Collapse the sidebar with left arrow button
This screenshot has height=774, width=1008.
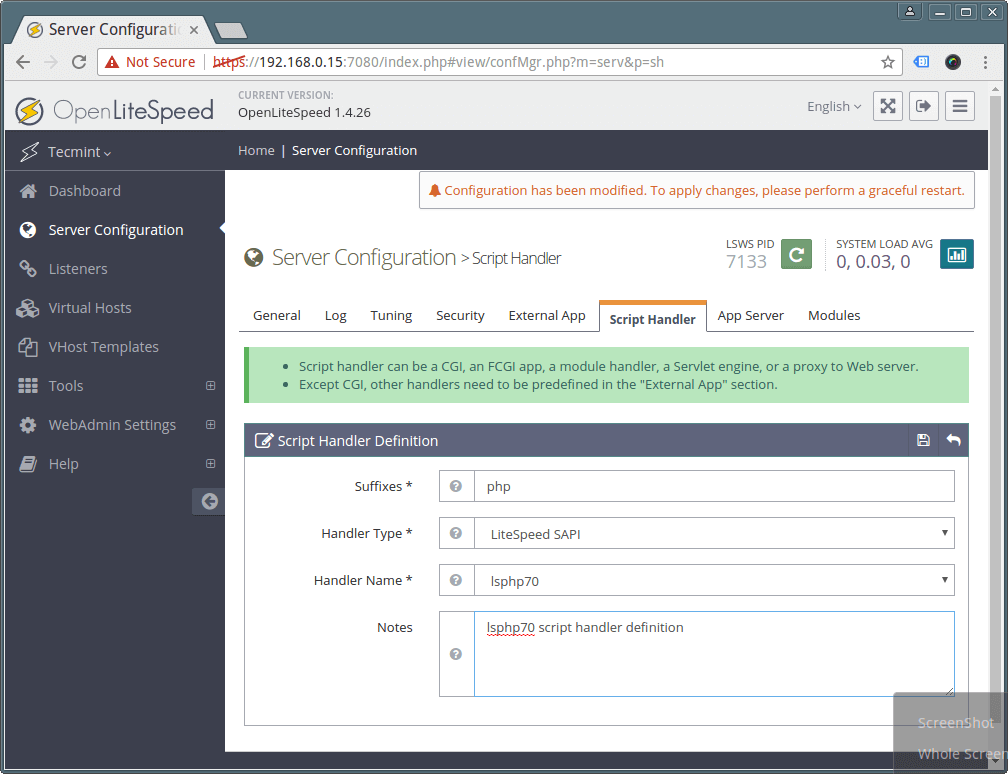(x=209, y=502)
